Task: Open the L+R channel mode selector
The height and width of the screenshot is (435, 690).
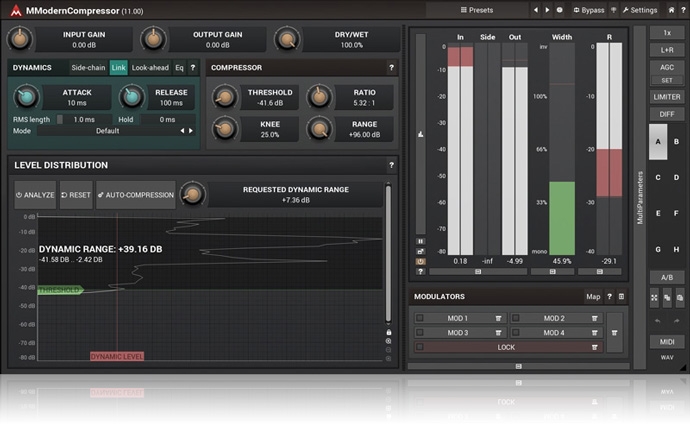Action: click(x=667, y=50)
